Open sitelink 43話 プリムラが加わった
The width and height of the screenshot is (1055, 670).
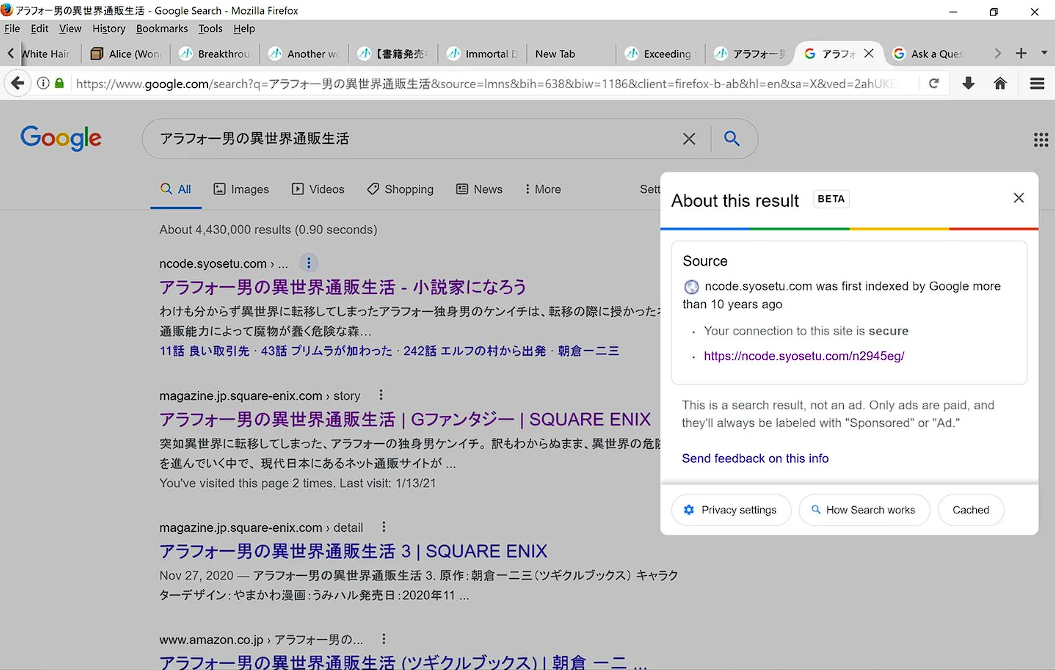click(x=326, y=351)
